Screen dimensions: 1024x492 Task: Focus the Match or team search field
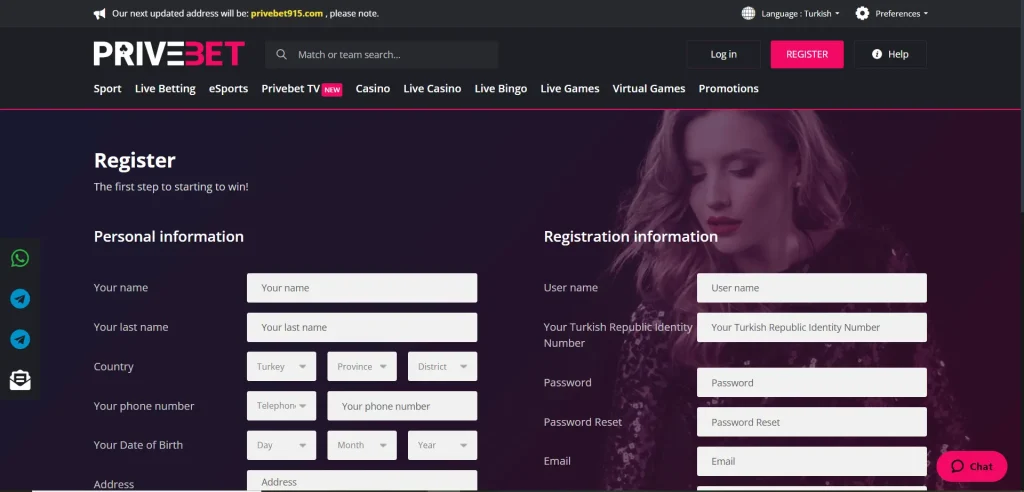(382, 54)
